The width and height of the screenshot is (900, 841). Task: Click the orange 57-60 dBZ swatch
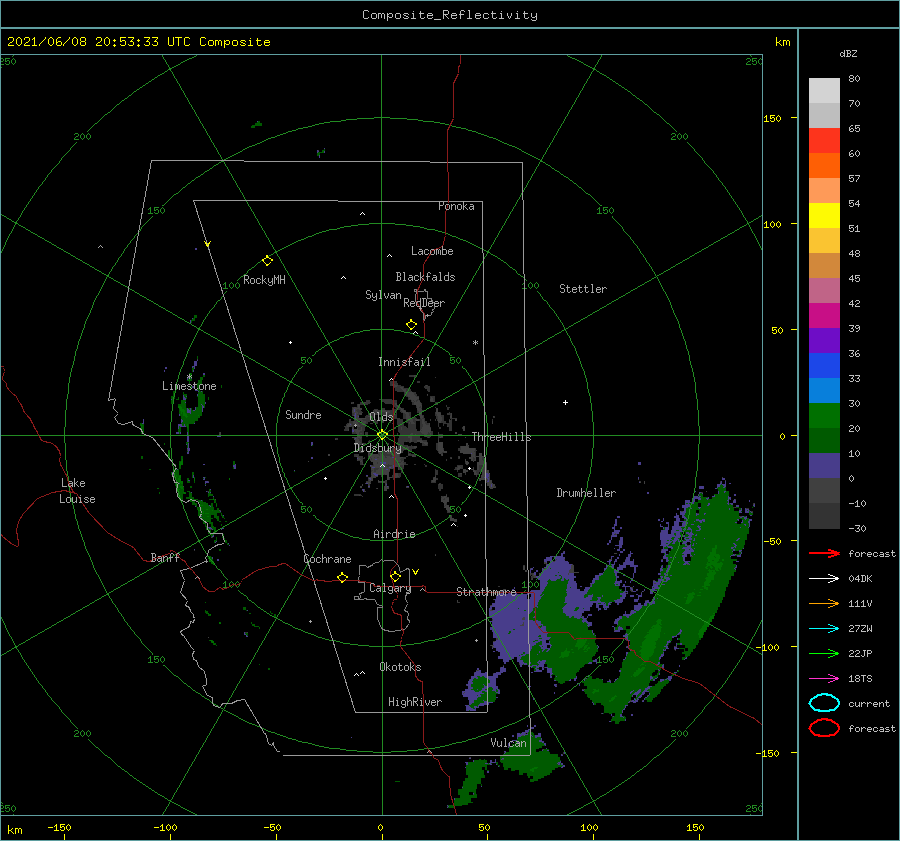click(x=824, y=166)
